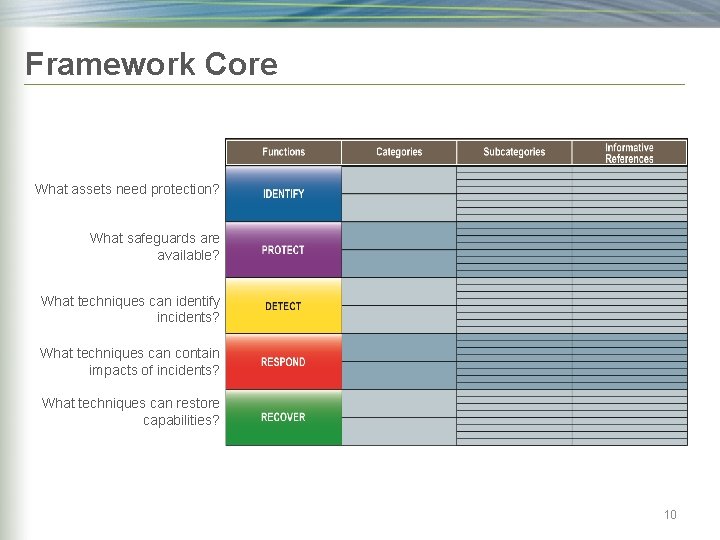Image resolution: width=720 pixels, height=540 pixels.
Task: Select the blue IDENTIFY function block
Action: point(284,194)
